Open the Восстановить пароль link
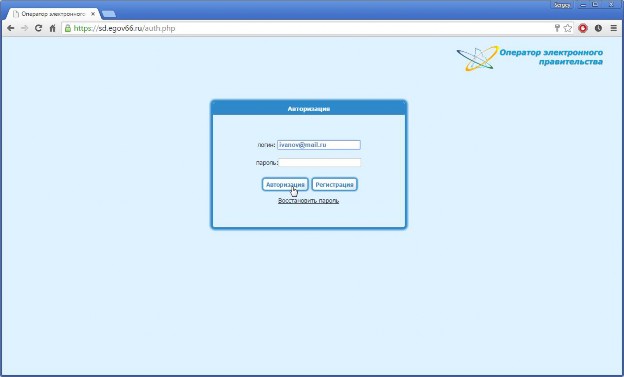The width and height of the screenshot is (624, 377). click(x=308, y=201)
